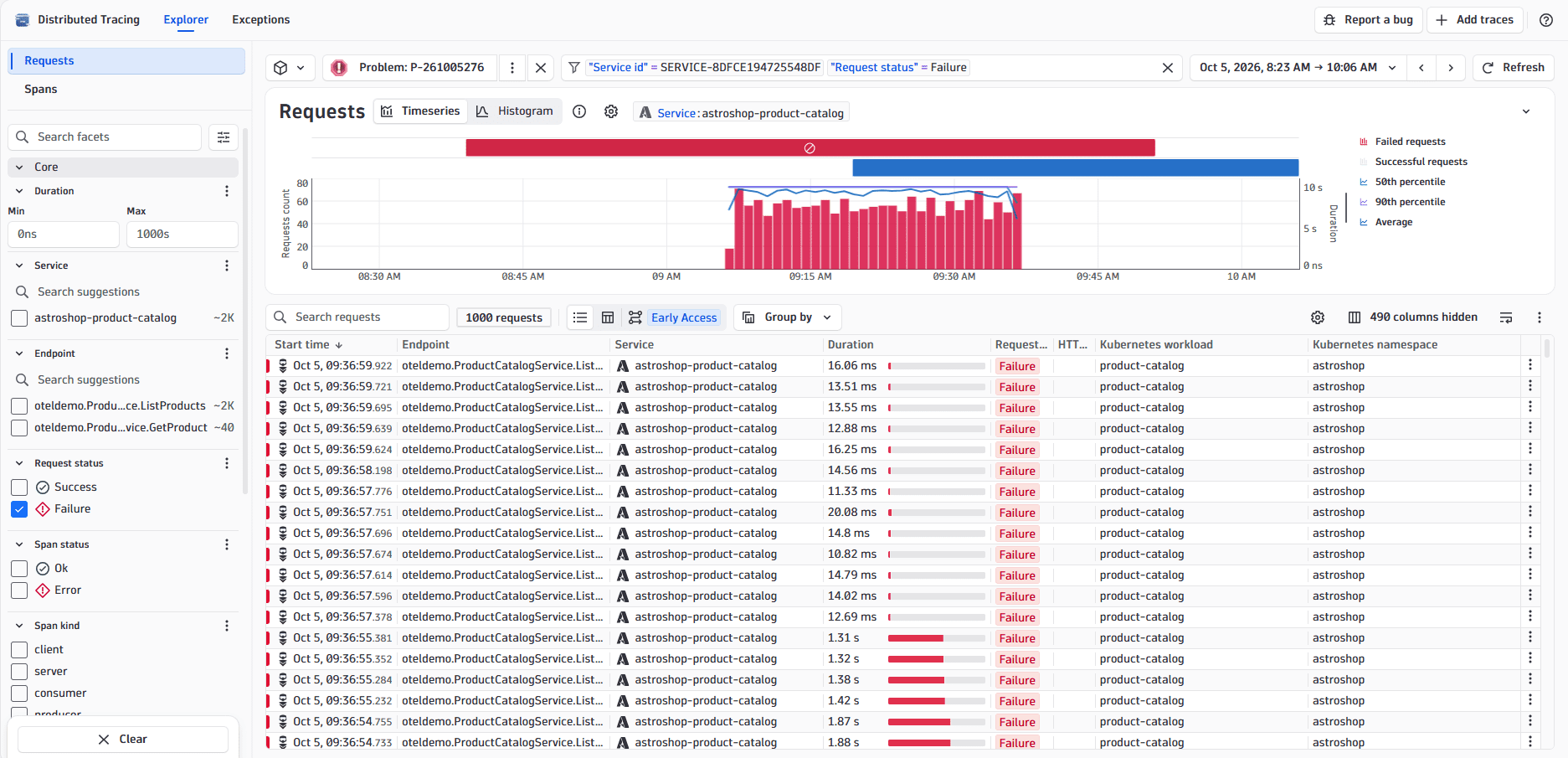Click the red failed requests bar
This screenshot has height=758, width=1568.
[x=810, y=148]
